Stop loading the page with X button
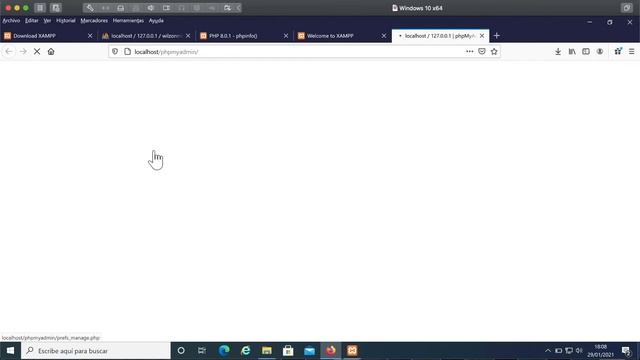 [37, 51]
